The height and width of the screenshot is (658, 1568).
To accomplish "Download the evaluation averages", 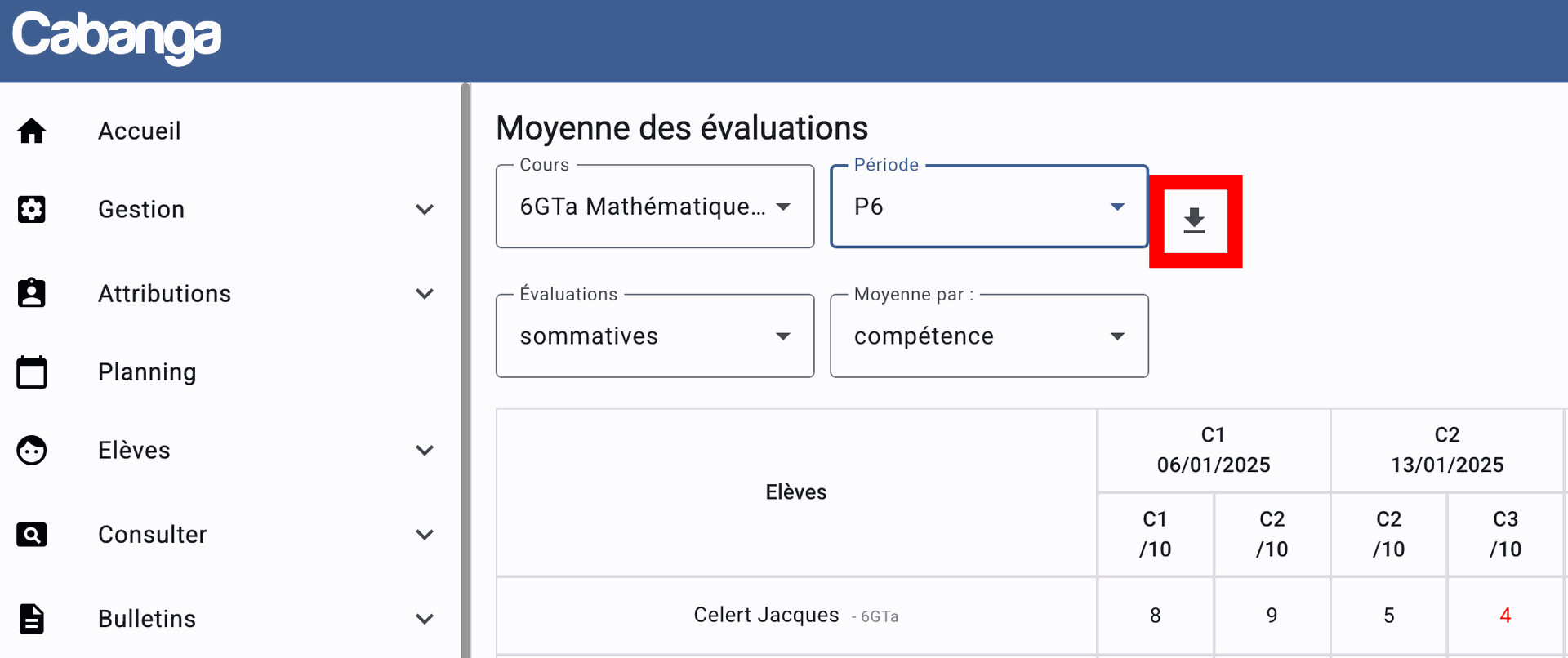I will [1195, 220].
